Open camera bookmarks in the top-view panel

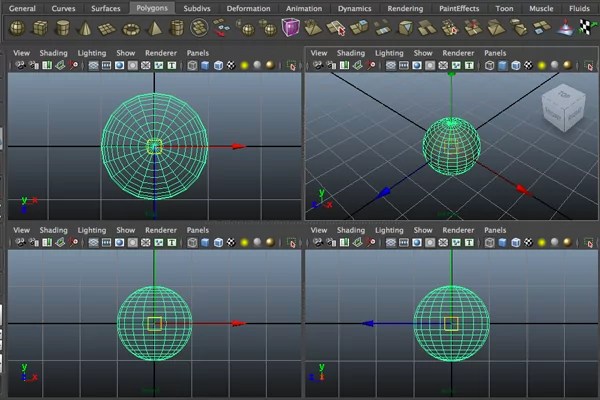[47, 65]
